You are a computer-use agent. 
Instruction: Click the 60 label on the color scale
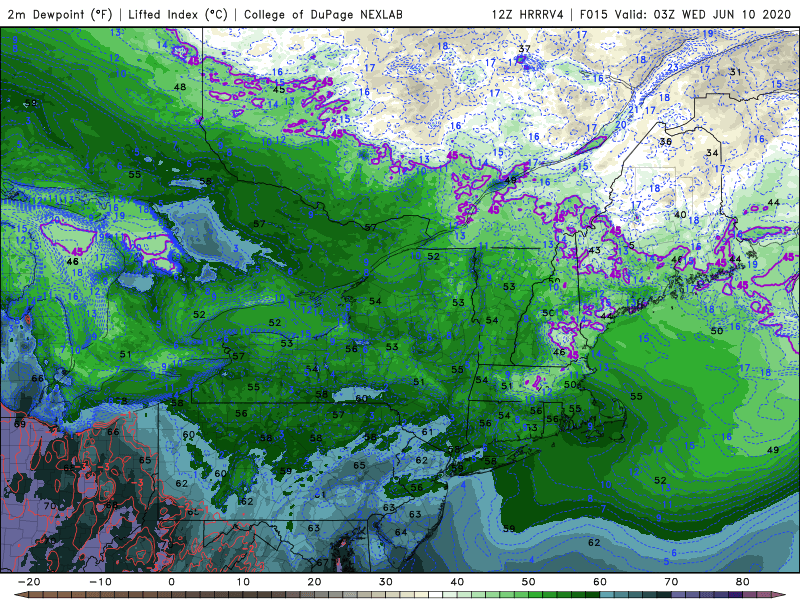600,582
